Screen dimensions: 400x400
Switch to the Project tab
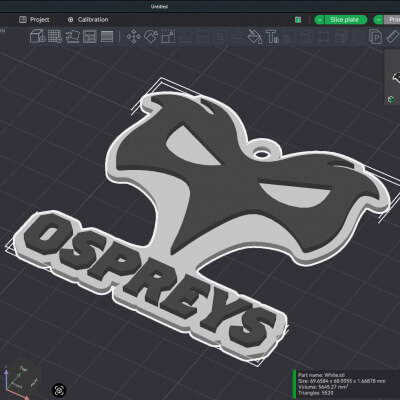point(34,20)
